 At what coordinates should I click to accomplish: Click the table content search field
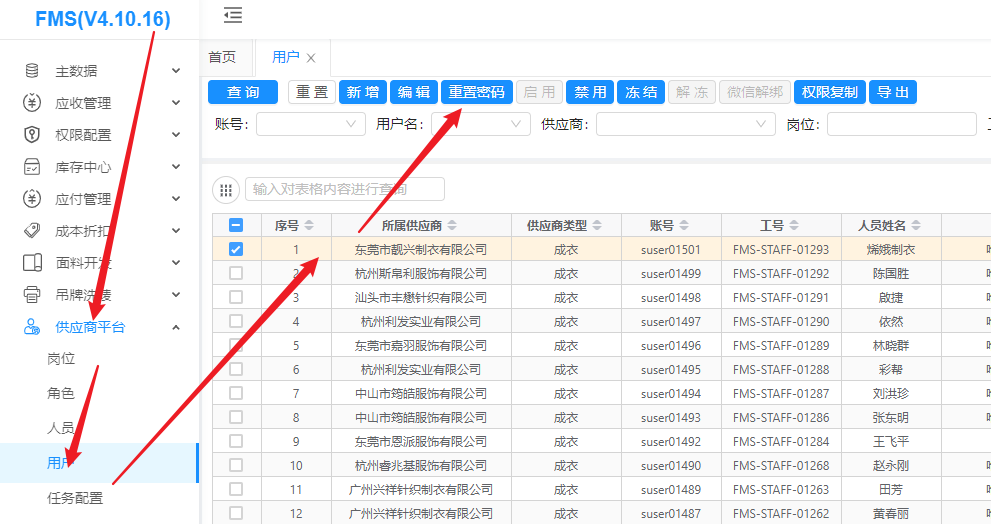tap(344, 189)
